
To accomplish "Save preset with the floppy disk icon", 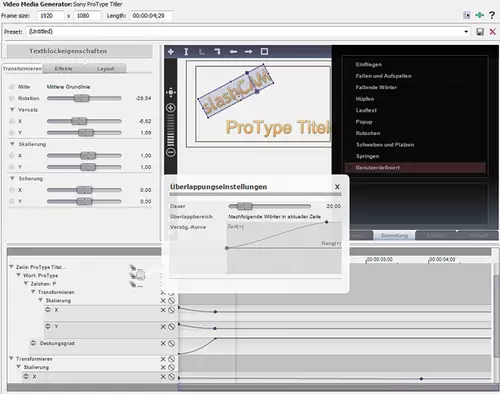I will 480,32.
